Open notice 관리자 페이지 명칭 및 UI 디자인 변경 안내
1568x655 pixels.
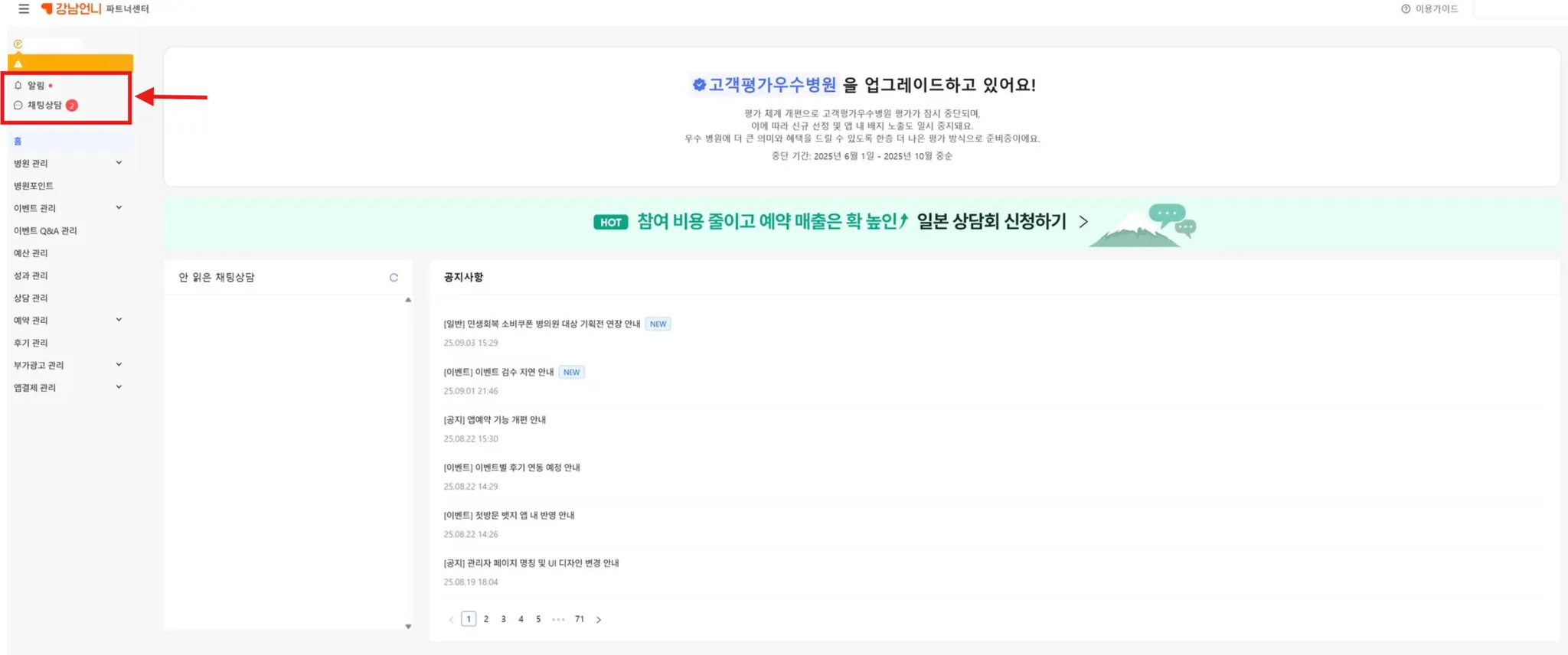(531, 563)
